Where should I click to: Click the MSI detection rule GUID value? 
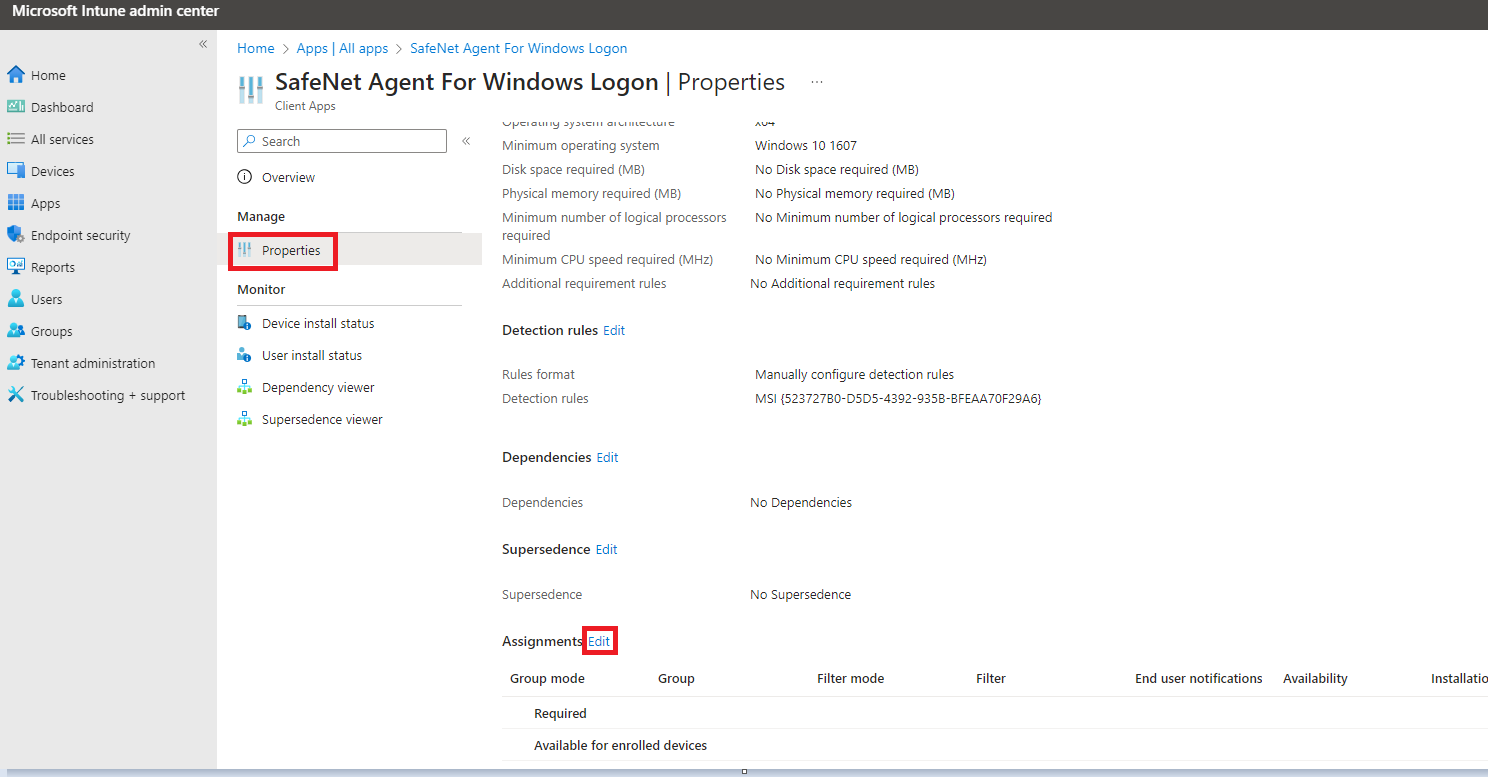point(898,398)
